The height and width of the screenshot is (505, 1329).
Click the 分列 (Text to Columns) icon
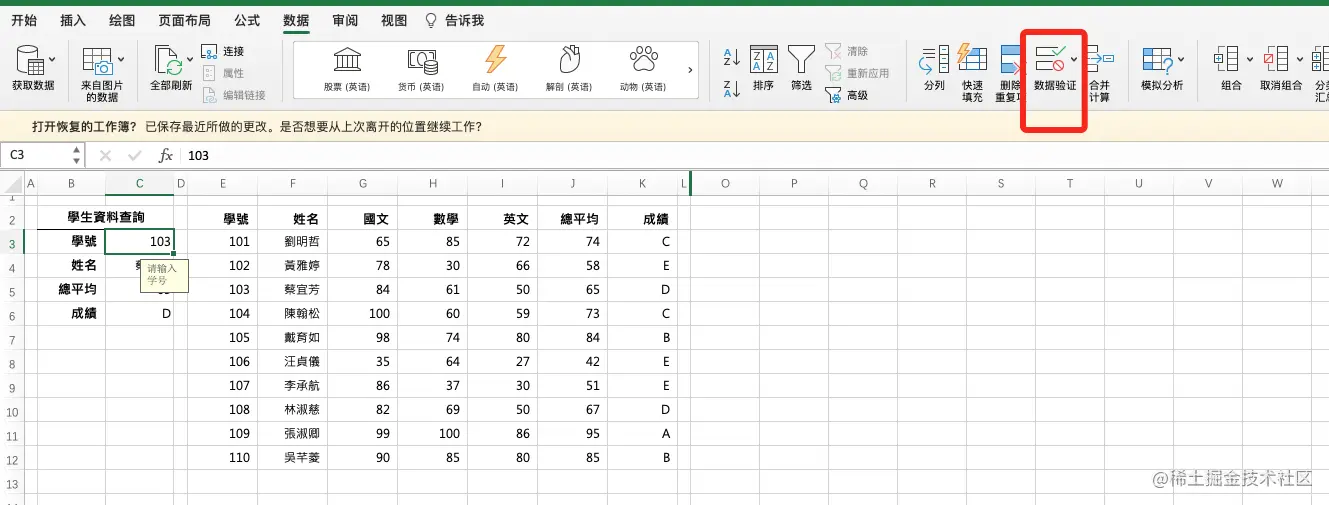[934, 61]
